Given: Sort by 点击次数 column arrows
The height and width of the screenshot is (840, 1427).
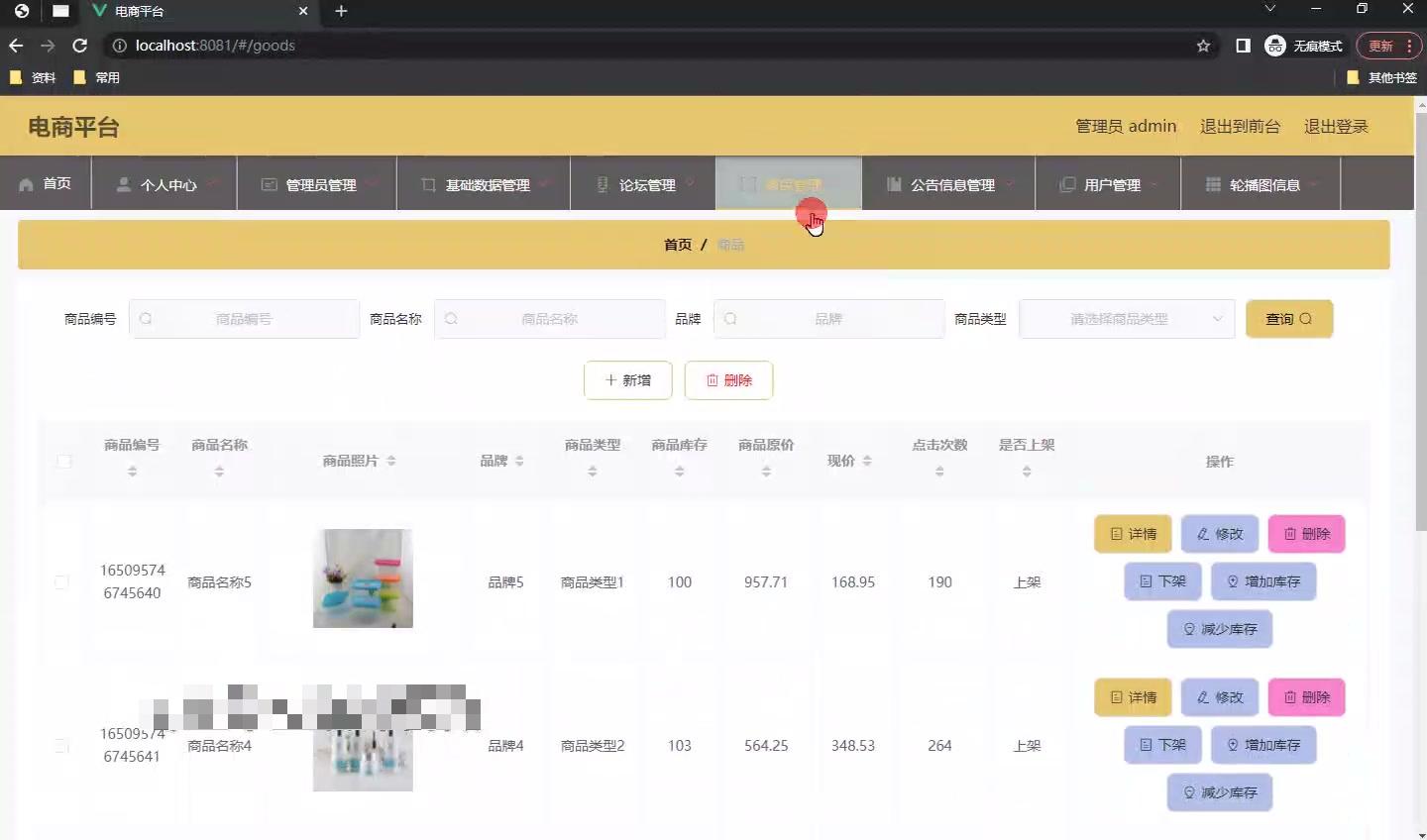Looking at the screenshot, I should click(x=939, y=472).
